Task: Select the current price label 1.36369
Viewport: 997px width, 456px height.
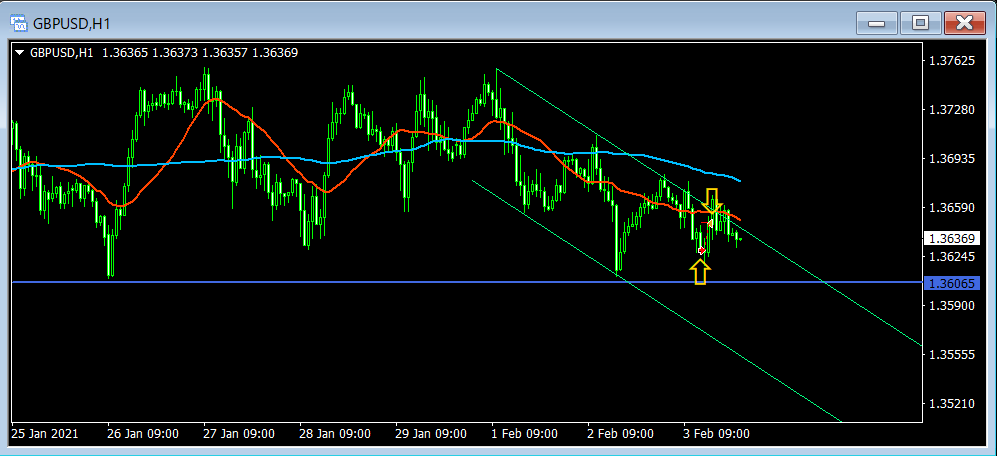Action: [x=951, y=238]
